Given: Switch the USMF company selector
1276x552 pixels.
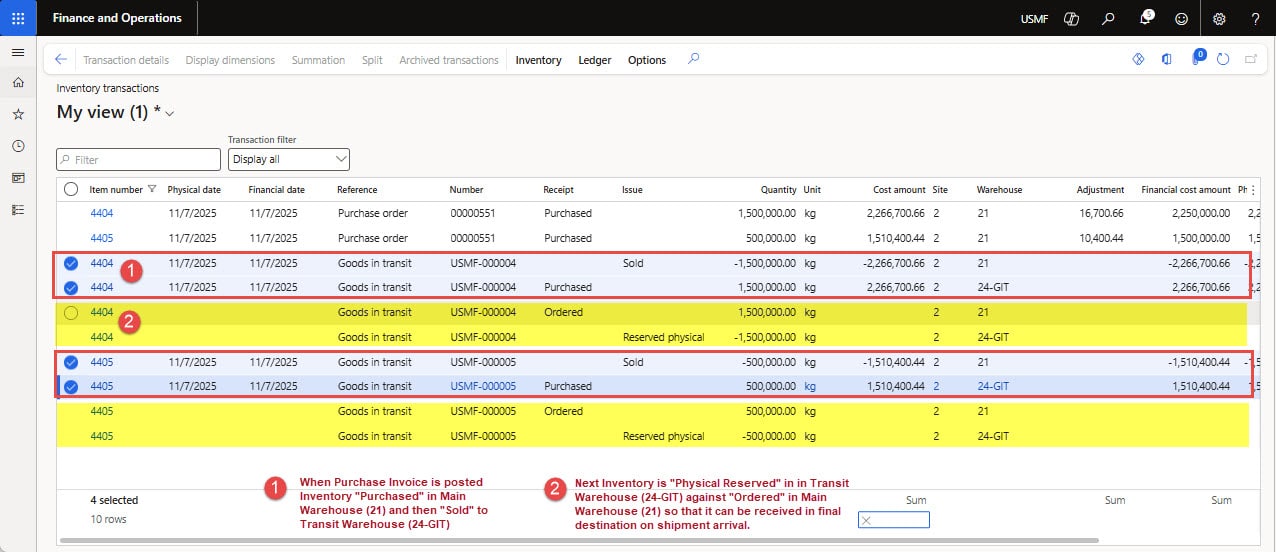Looking at the screenshot, I should pos(1034,19).
